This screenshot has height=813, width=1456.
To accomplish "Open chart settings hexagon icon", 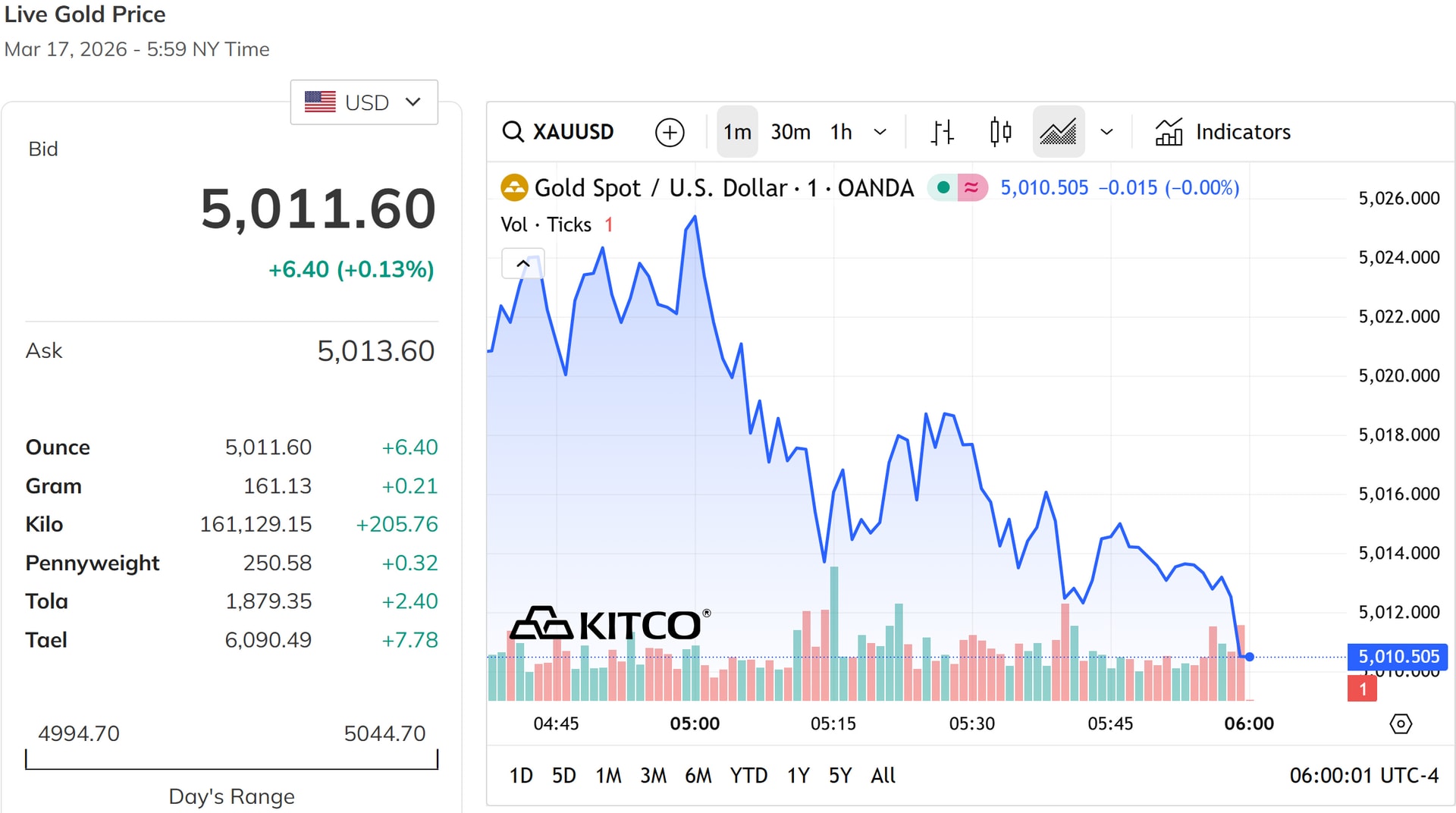I will [1400, 724].
